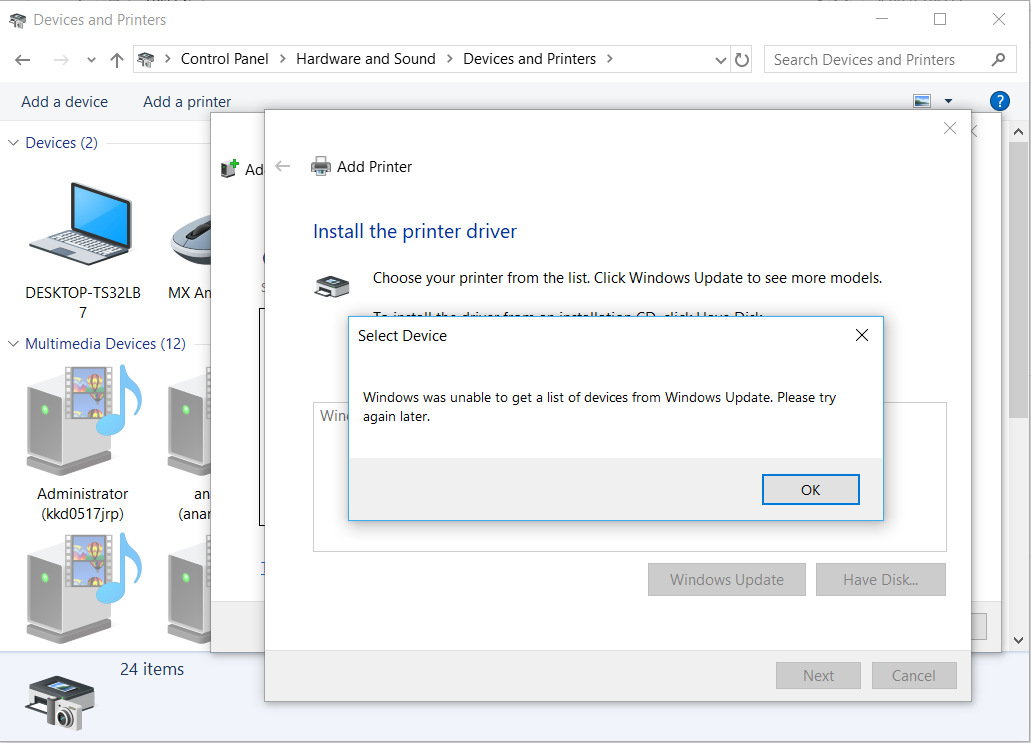Cancel the Add Printer wizard
The height and width of the screenshot is (743, 1031).
pos(913,675)
